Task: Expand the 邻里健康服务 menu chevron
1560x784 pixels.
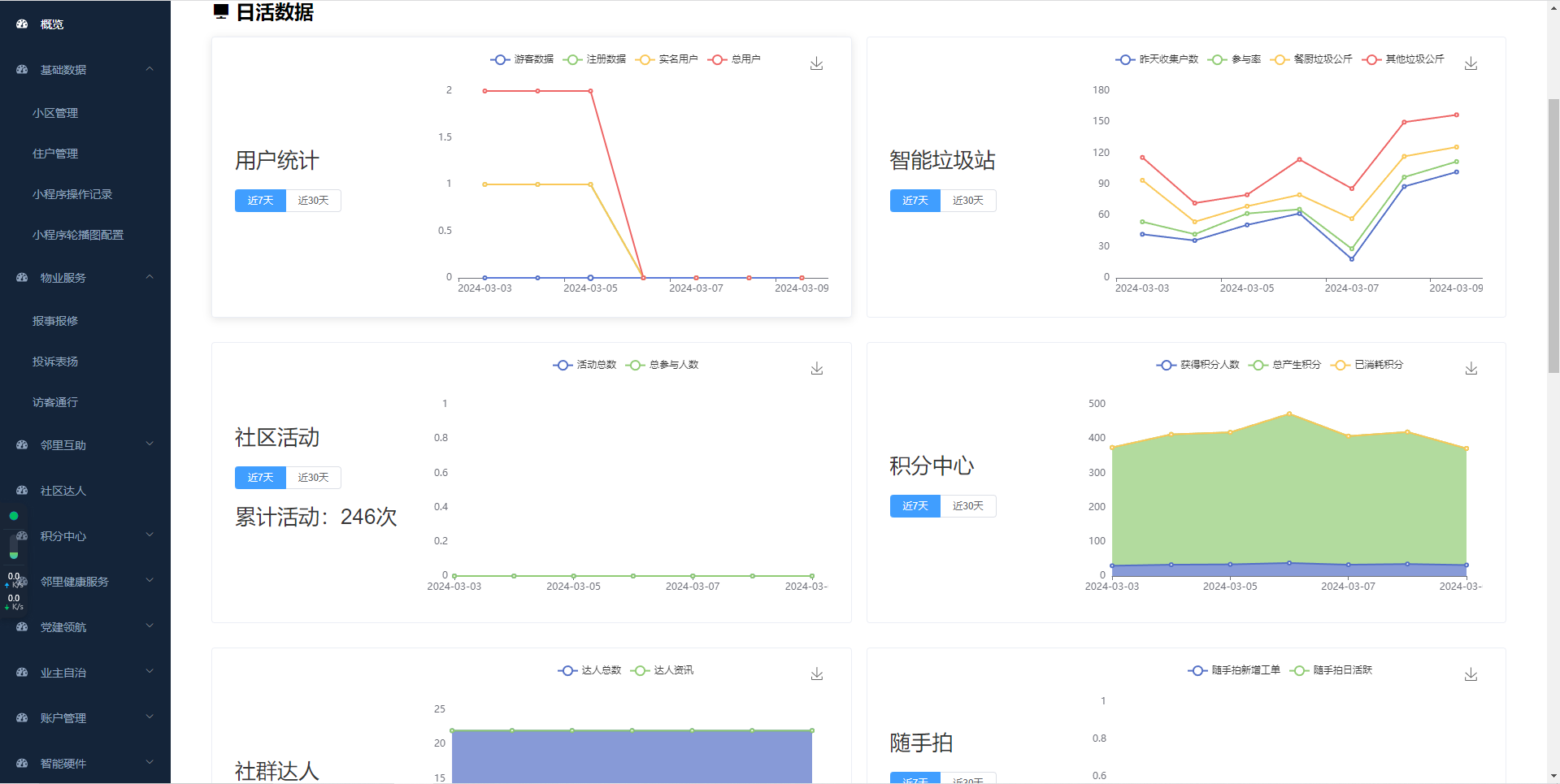Action: [150, 580]
